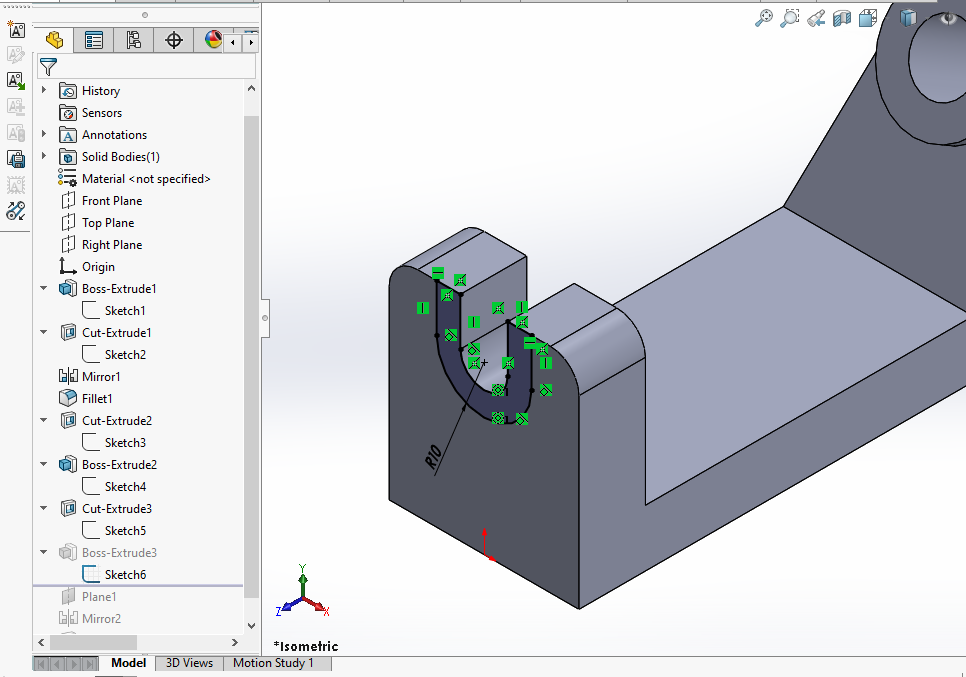Switch to the 3D Views tab
Screen dimensions: 966x677
[189, 663]
